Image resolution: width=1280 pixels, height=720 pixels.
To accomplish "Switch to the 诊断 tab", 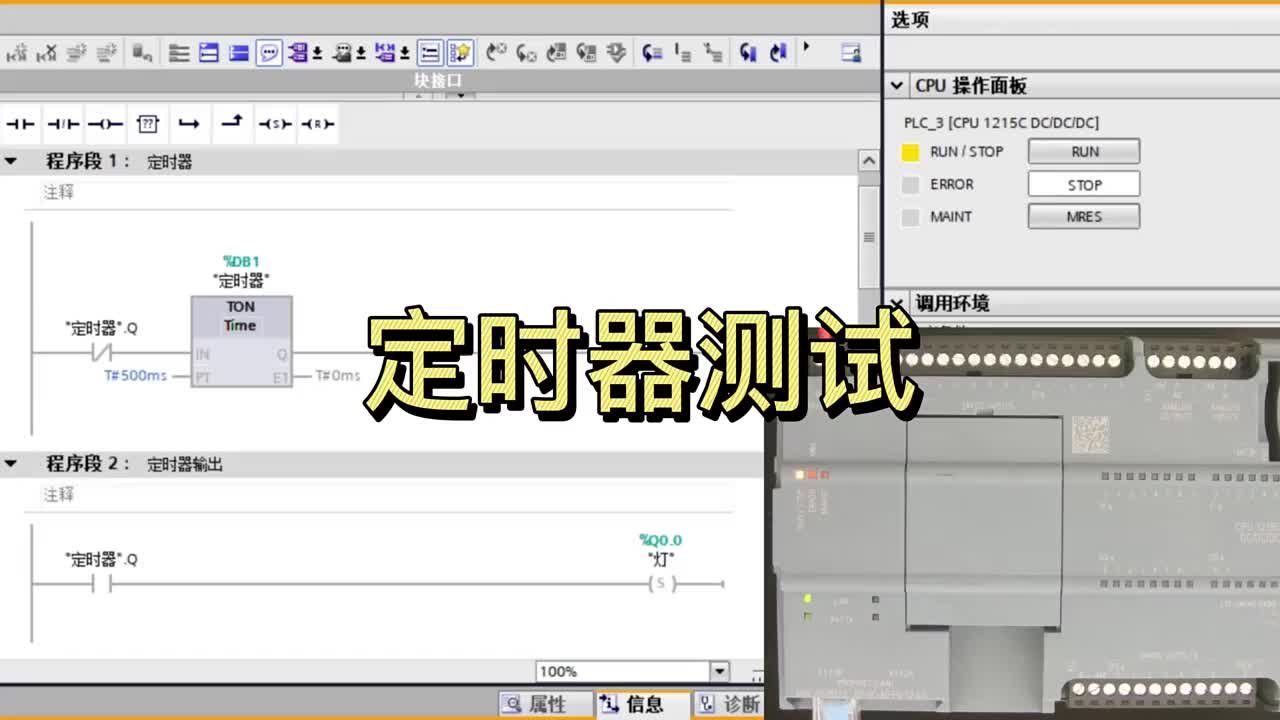I will pyautogui.click(x=730, y=704).
